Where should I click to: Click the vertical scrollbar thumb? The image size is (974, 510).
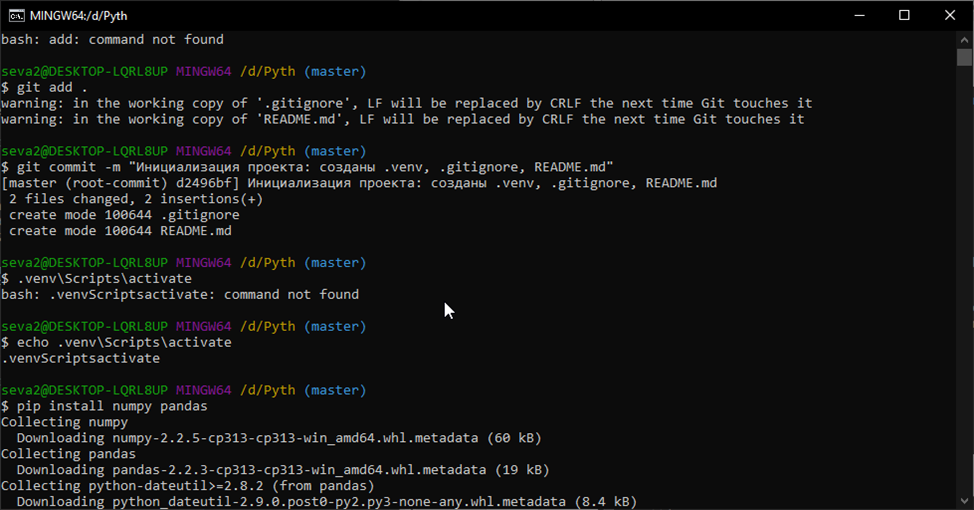[x=964, y=56]
